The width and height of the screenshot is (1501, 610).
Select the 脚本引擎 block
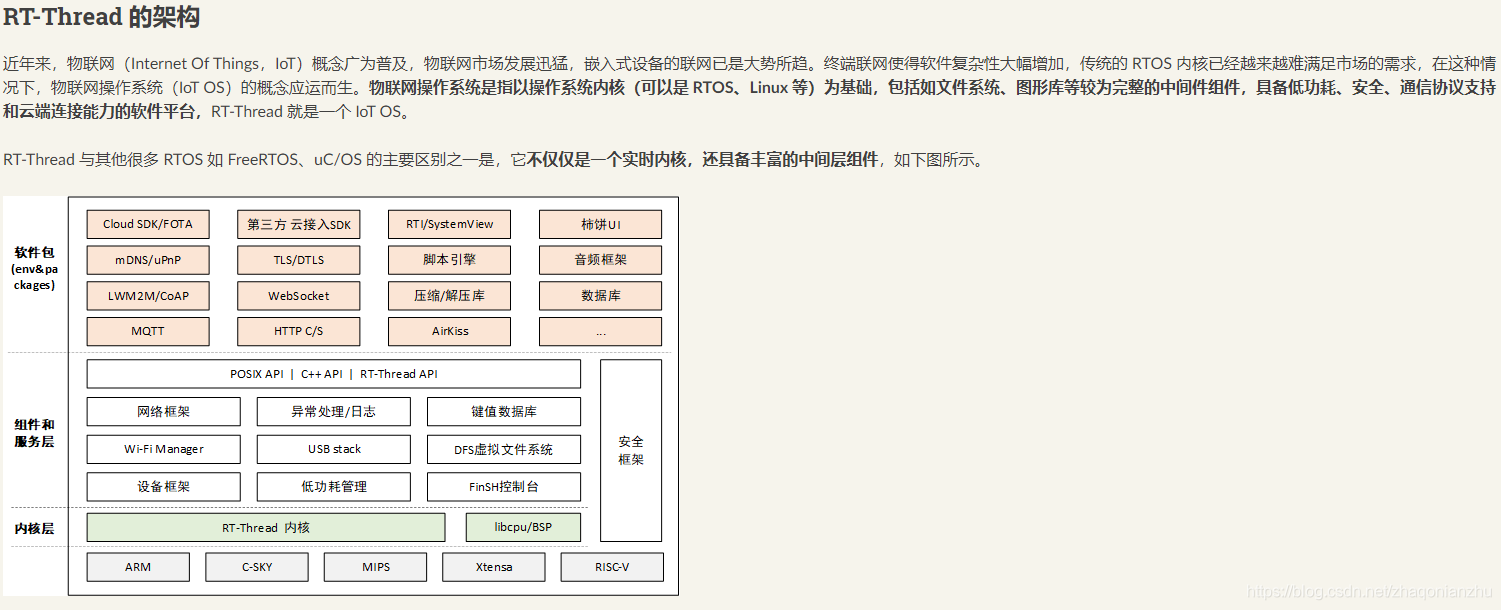coord(448,259)
